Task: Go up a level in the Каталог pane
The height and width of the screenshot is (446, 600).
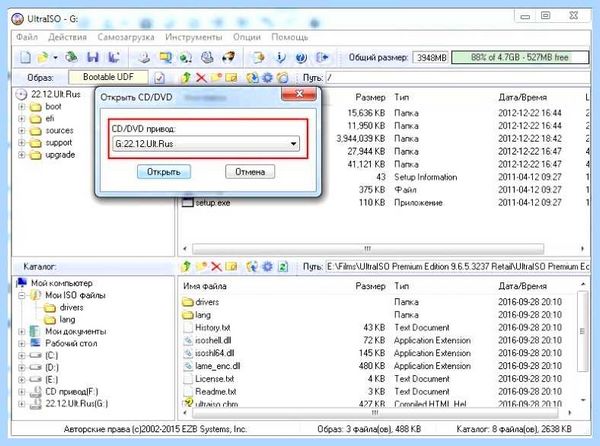Action: click(x=186, y=266)
